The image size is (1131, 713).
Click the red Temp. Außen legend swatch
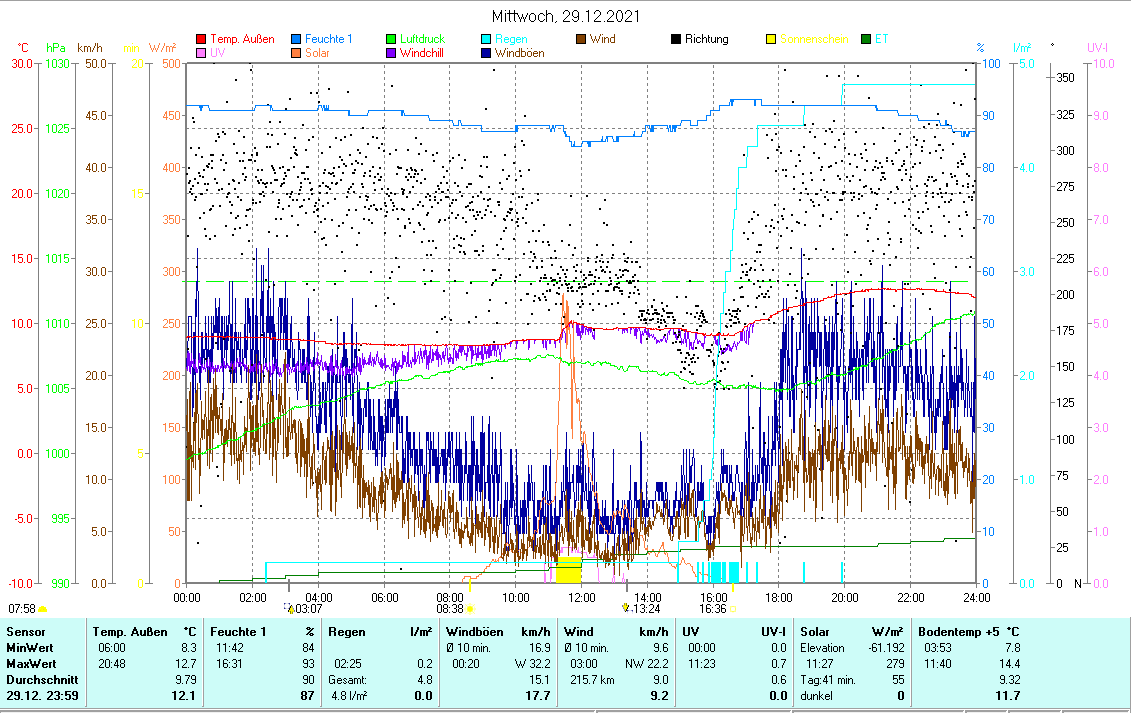pyautogui.click(x=201, y=40)
